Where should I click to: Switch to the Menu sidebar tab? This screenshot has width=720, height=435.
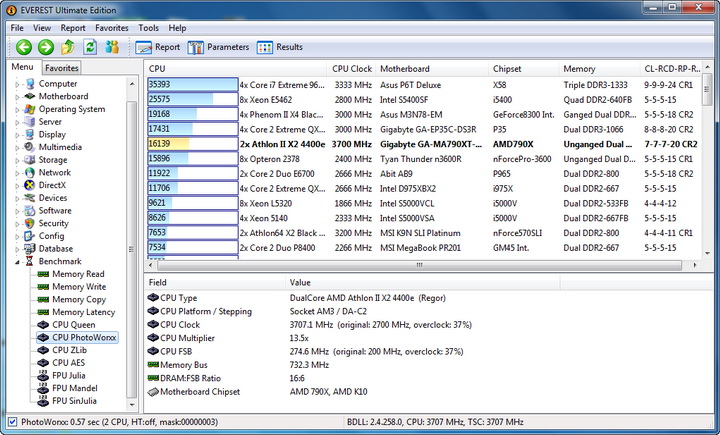point(22,67)
